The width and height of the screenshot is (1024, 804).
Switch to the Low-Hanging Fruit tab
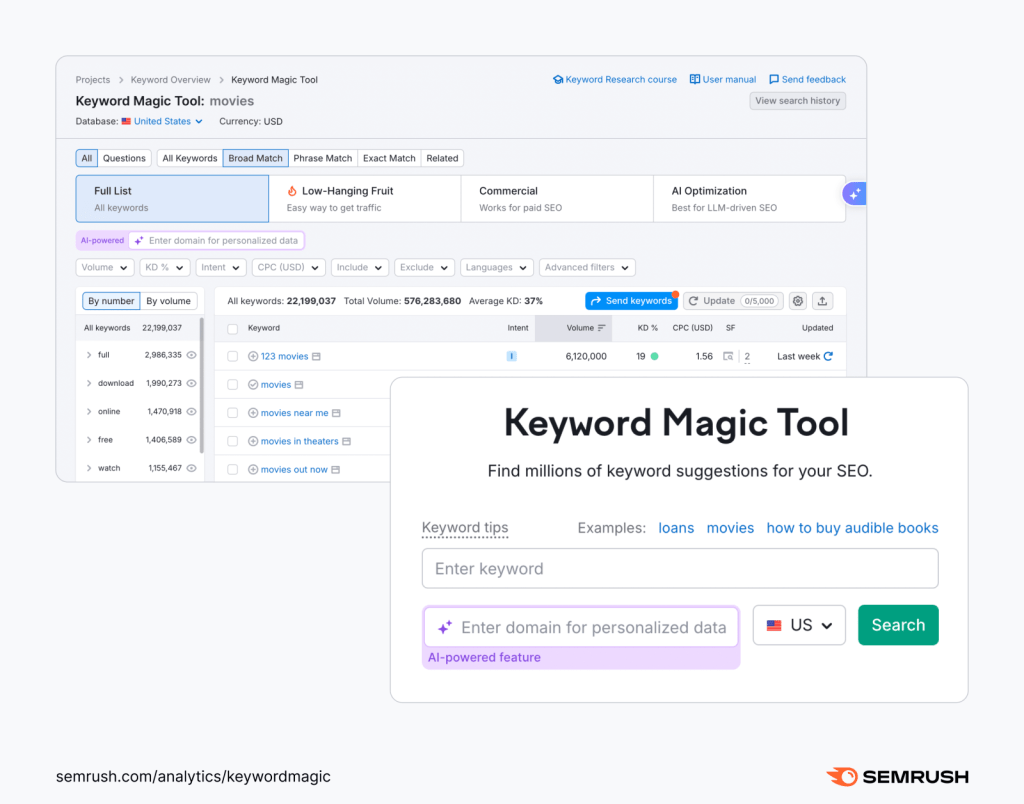pos(364,198)
